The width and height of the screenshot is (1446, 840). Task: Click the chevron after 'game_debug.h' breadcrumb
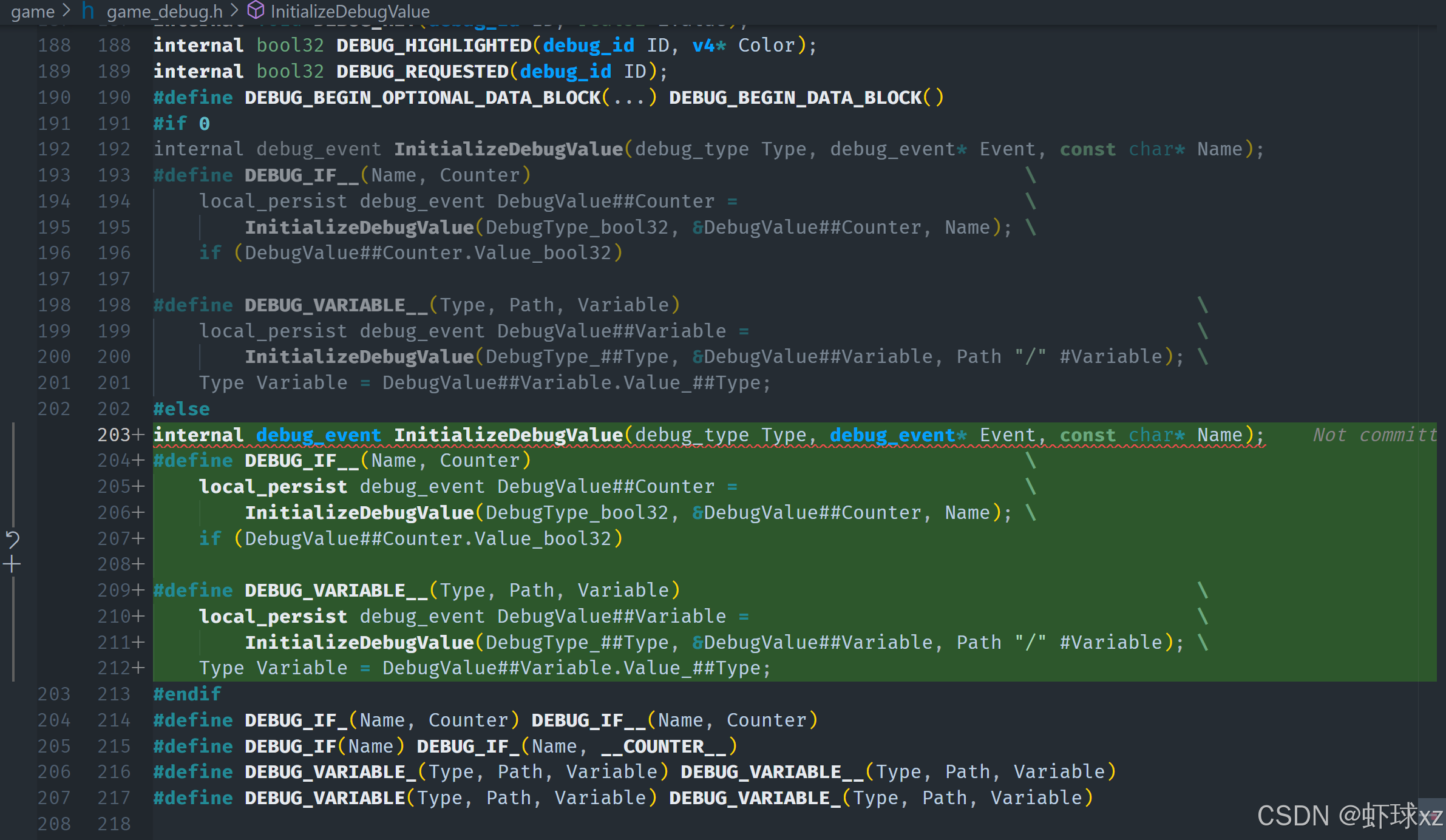234,11
